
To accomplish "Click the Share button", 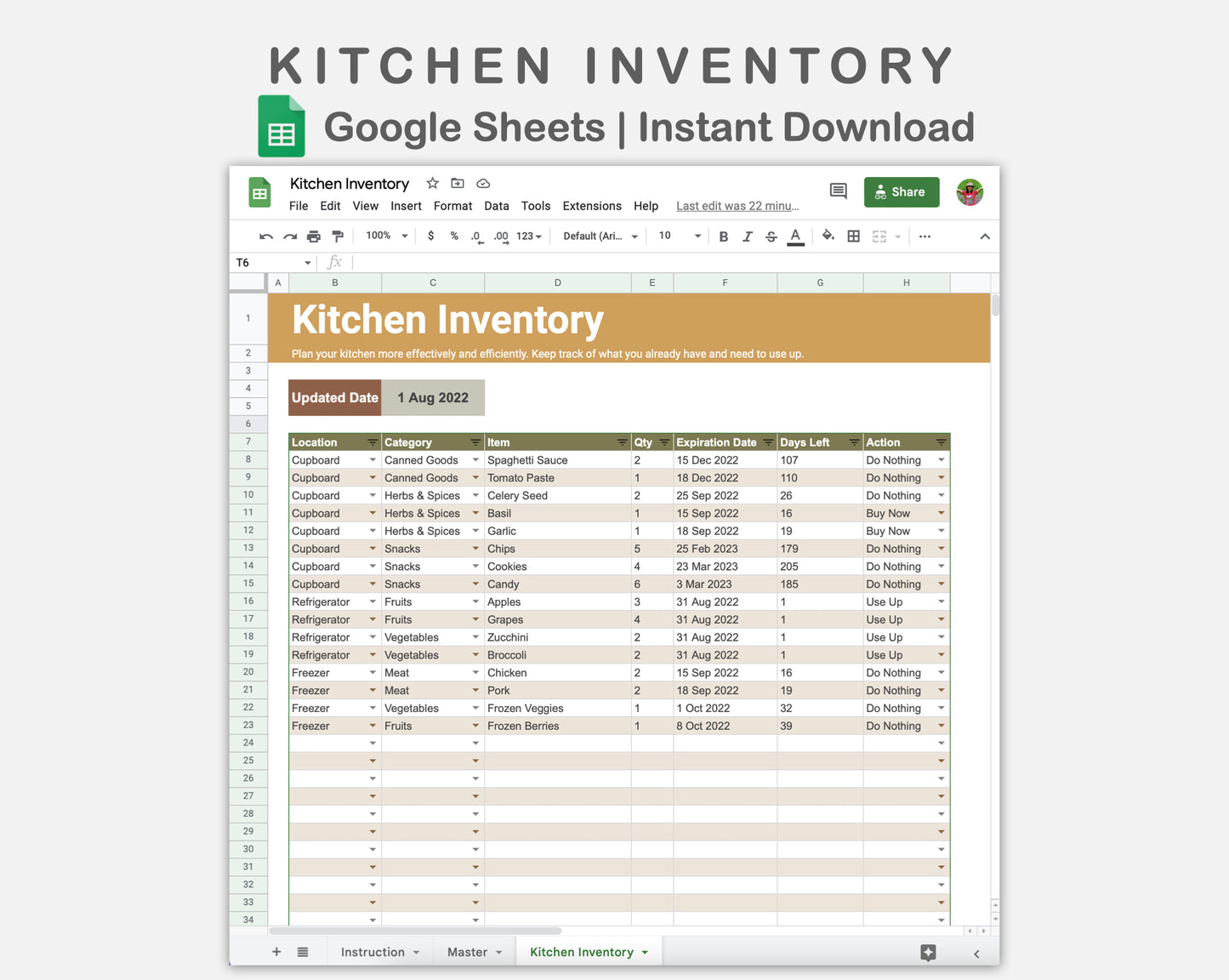I will [x=901, y=191].
